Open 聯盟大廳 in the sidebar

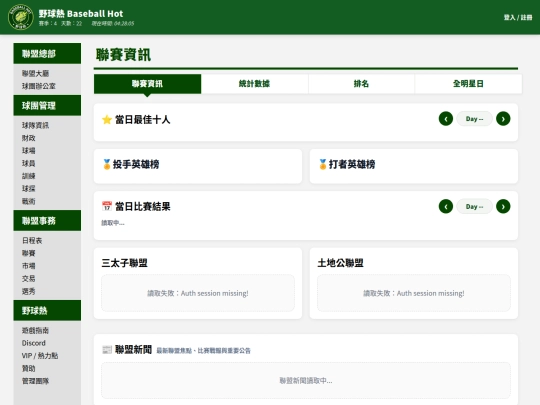[35, 73]
